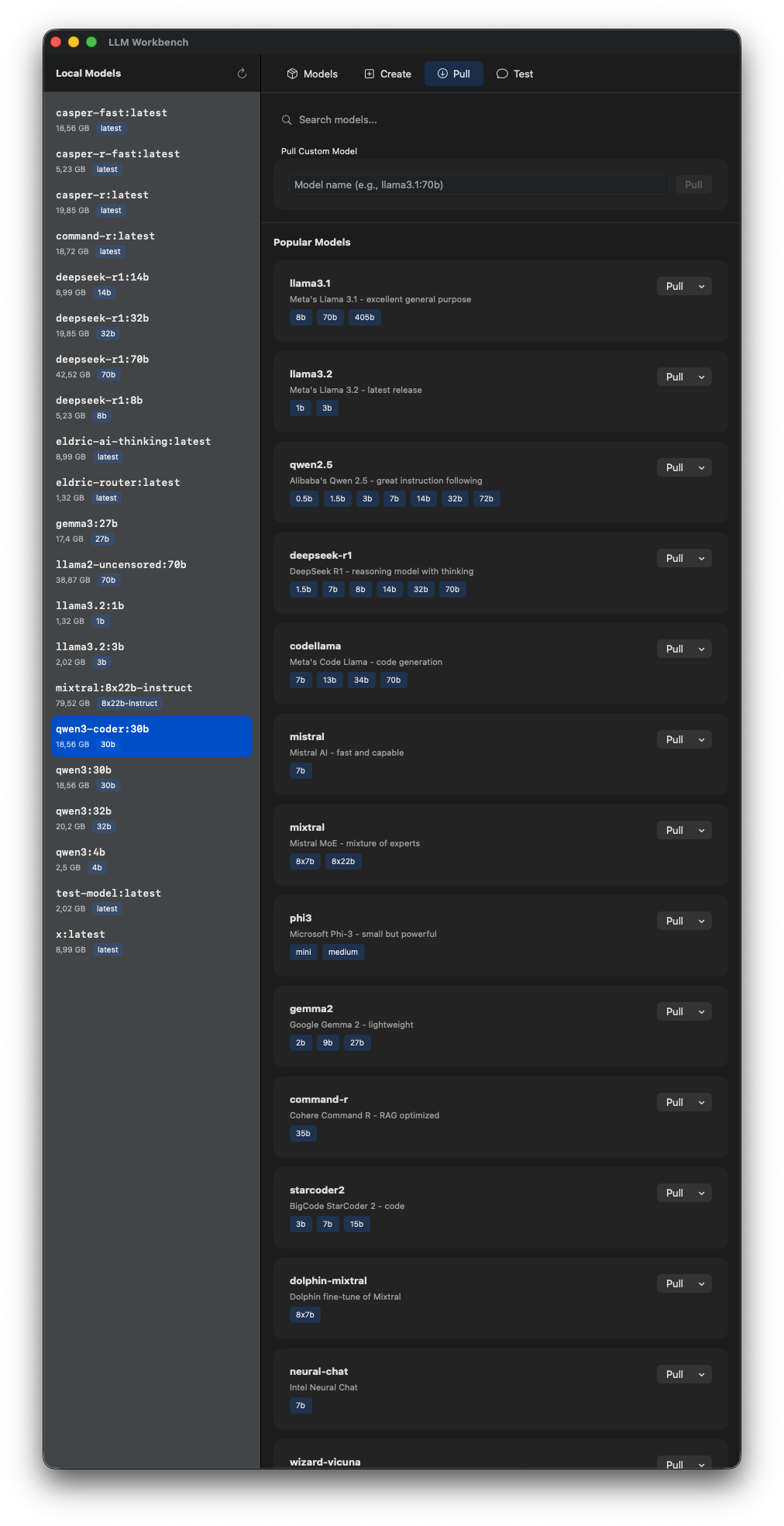This screenshot has width=784, height=1526.
Task: Pull the codellama model
Action: pos(674,649)
